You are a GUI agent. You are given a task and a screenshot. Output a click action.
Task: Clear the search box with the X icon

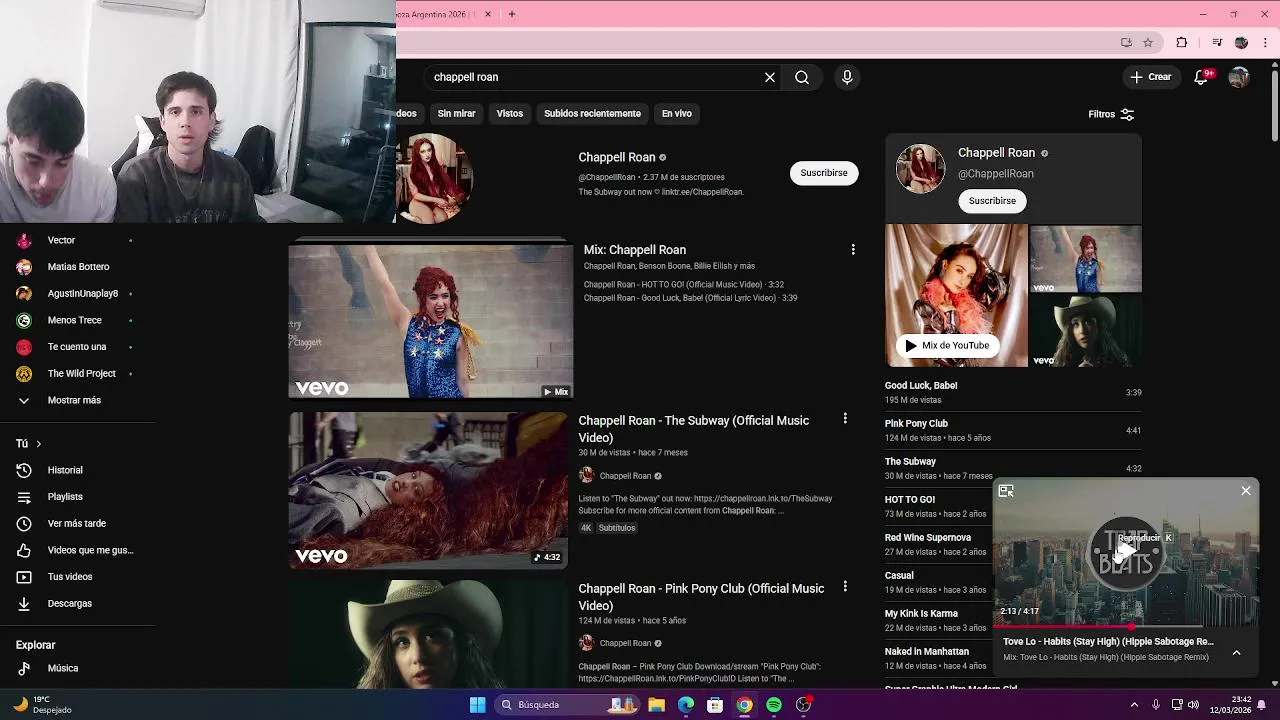click(x=770, y=77)
